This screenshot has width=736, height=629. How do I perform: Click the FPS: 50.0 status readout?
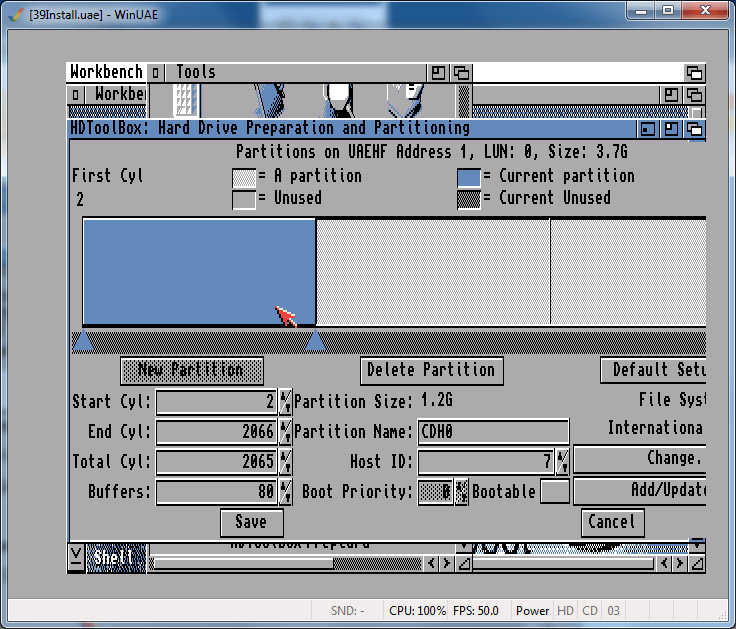tap(475, 611)
